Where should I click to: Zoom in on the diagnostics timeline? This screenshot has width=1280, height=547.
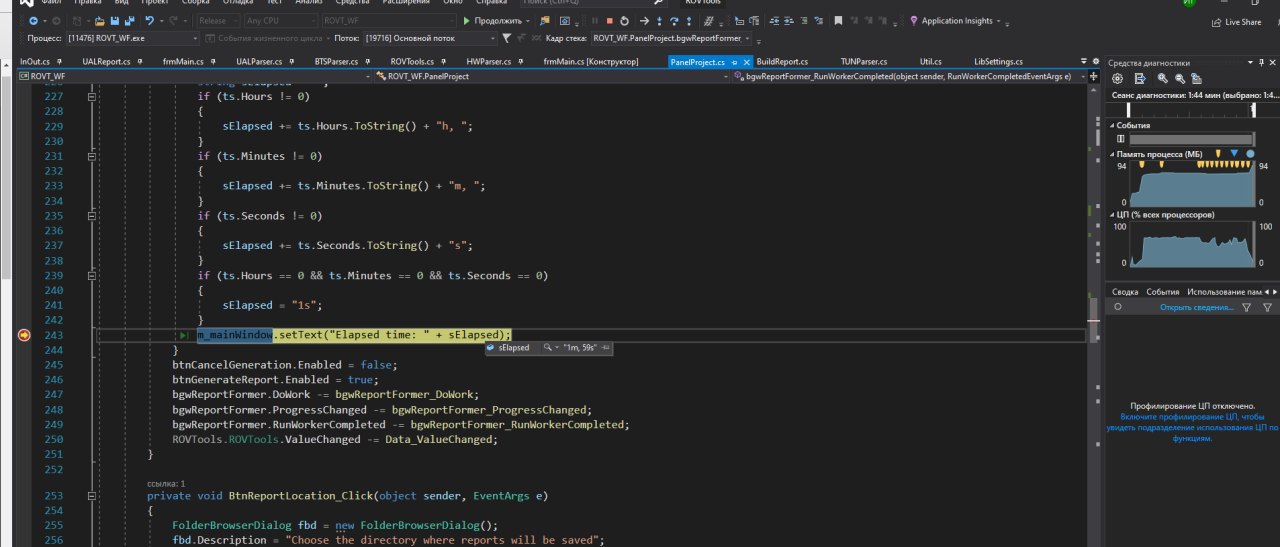point(1163,78)
